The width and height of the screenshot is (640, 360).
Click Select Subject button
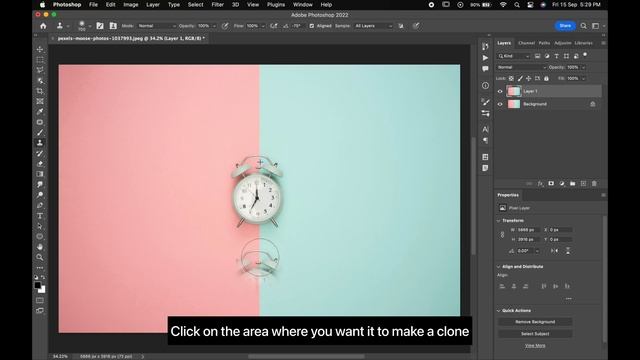[x=535, y=333]
